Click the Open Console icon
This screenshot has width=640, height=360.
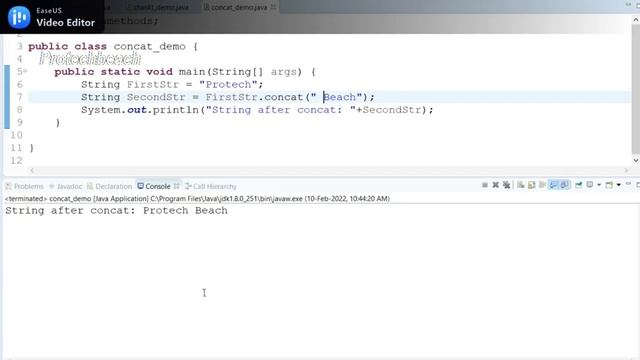tap(609, 185)
